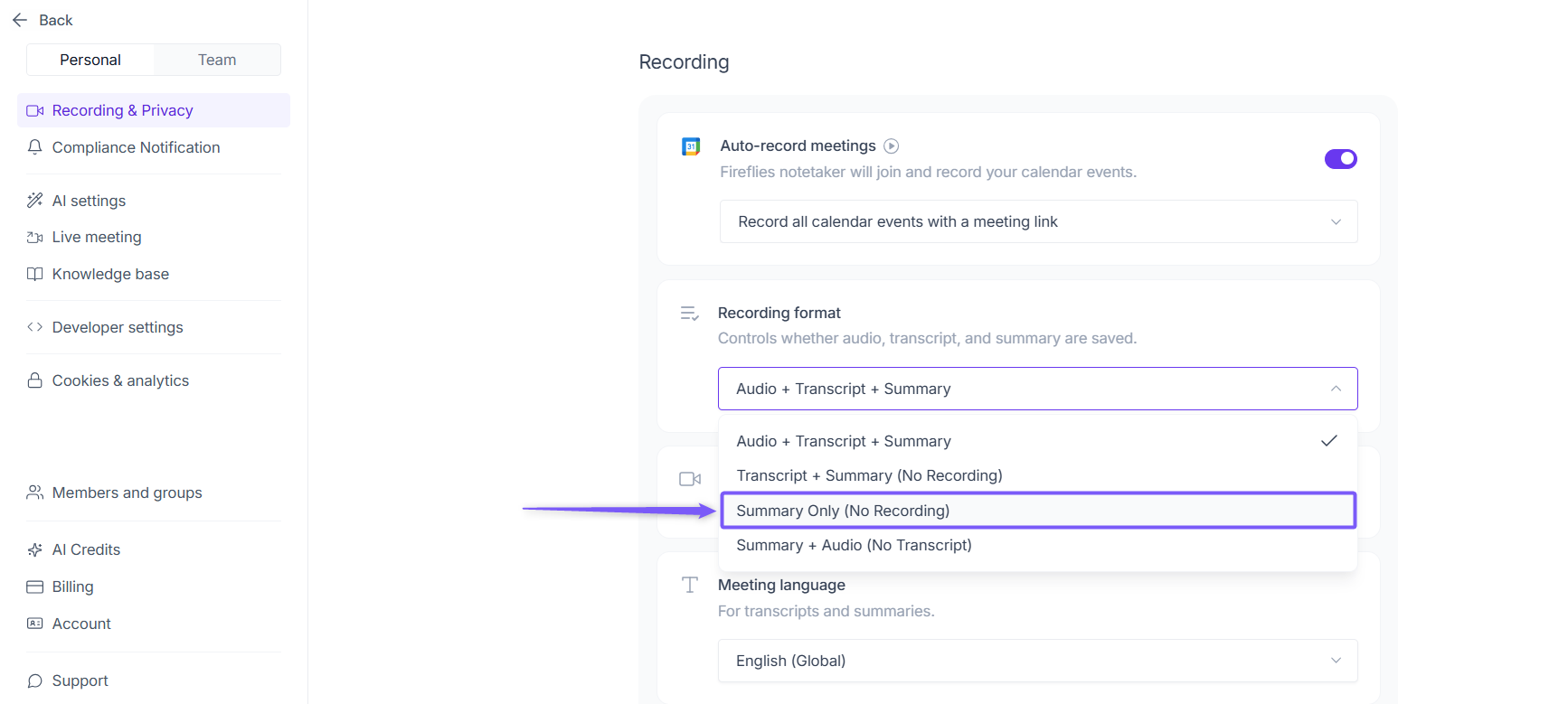Select the Personal tab

click(90, 60)
